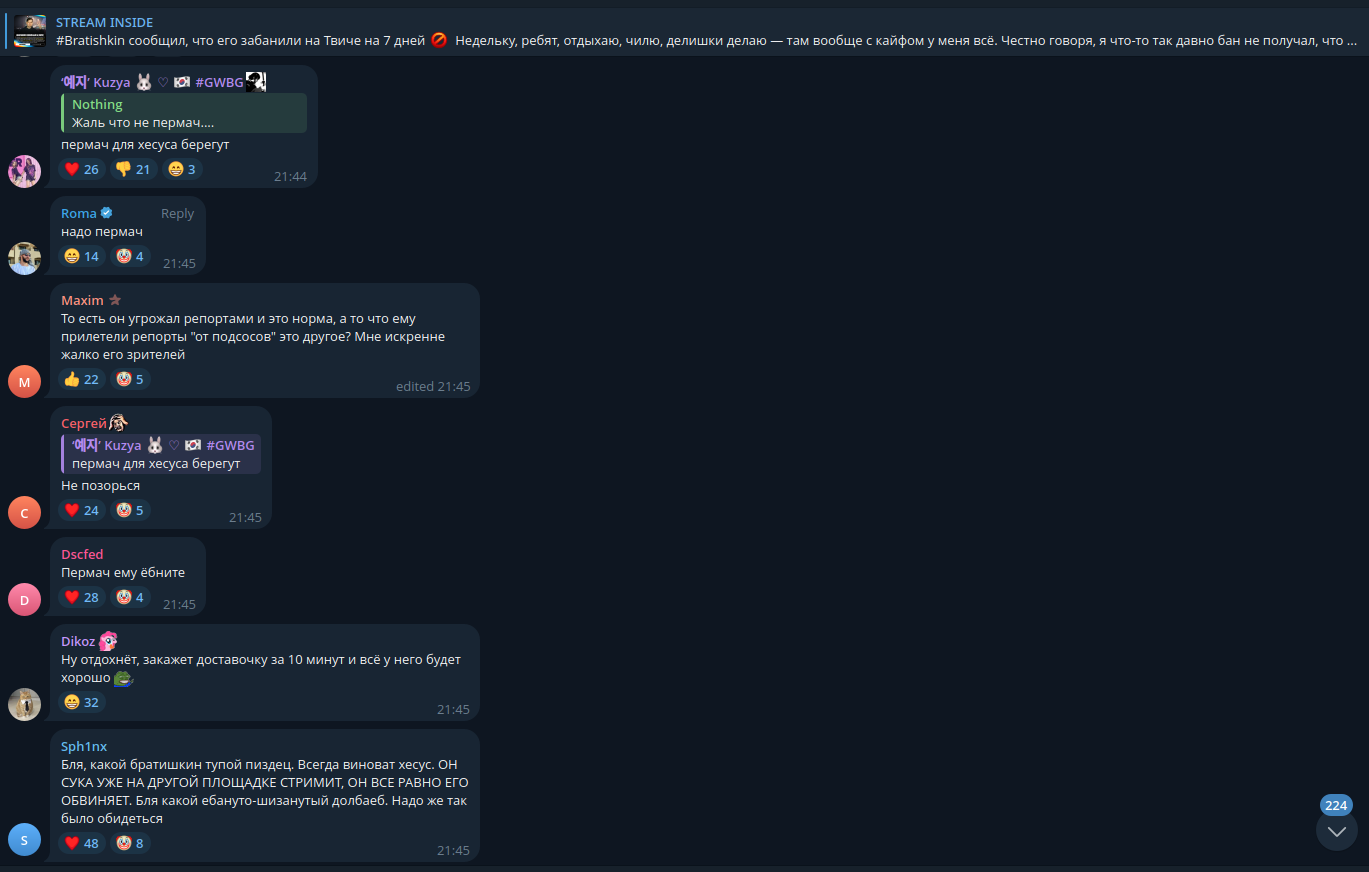Click the clown reaction with 8 on Sph1nx's message

click(x=130, y=843)
